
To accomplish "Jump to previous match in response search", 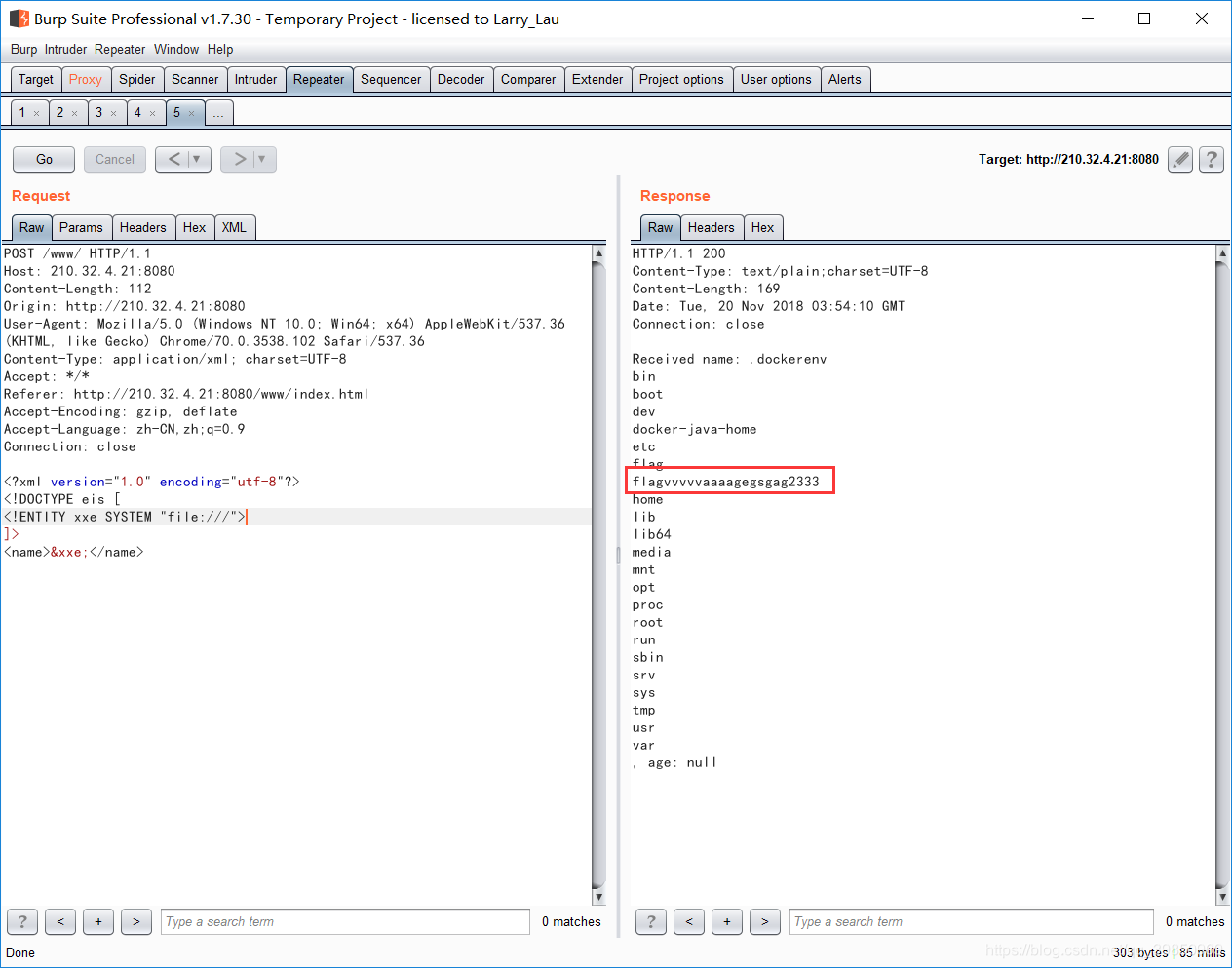I will 689,921.
